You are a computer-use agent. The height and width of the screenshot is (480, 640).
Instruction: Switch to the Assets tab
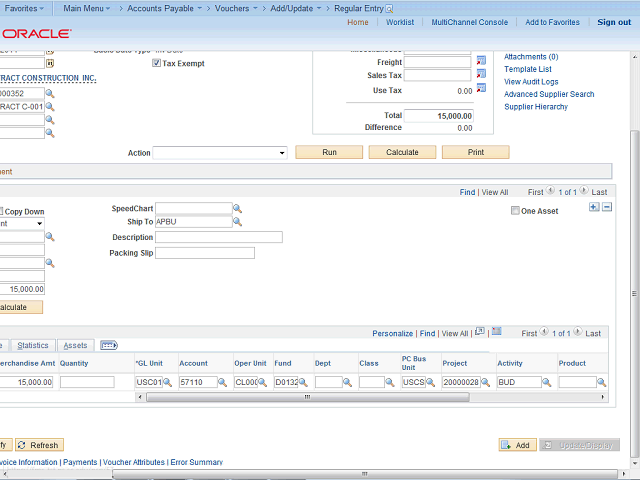point(75,346)
